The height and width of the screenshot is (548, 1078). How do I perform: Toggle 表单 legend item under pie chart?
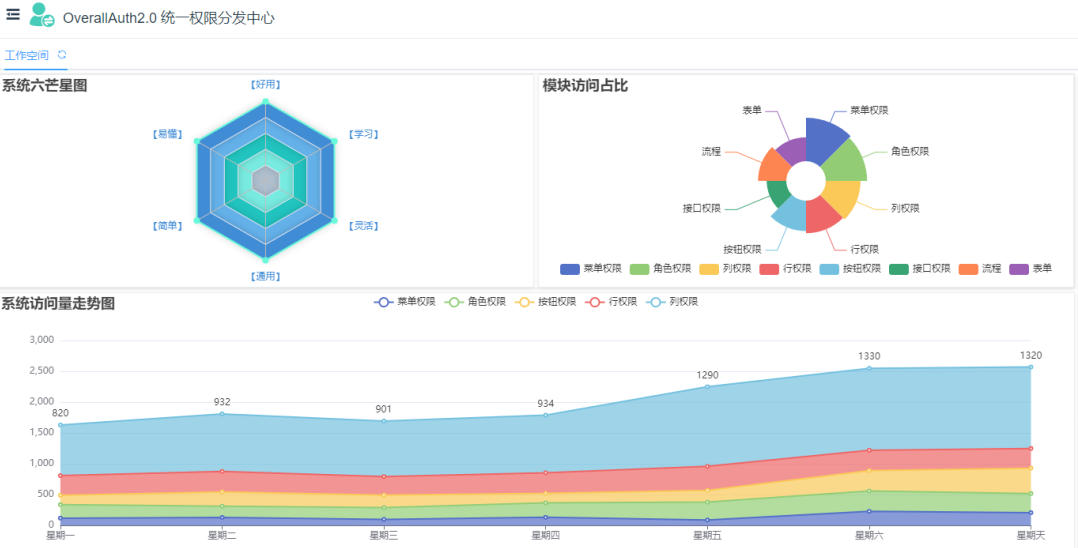[x=1031, y=269]
